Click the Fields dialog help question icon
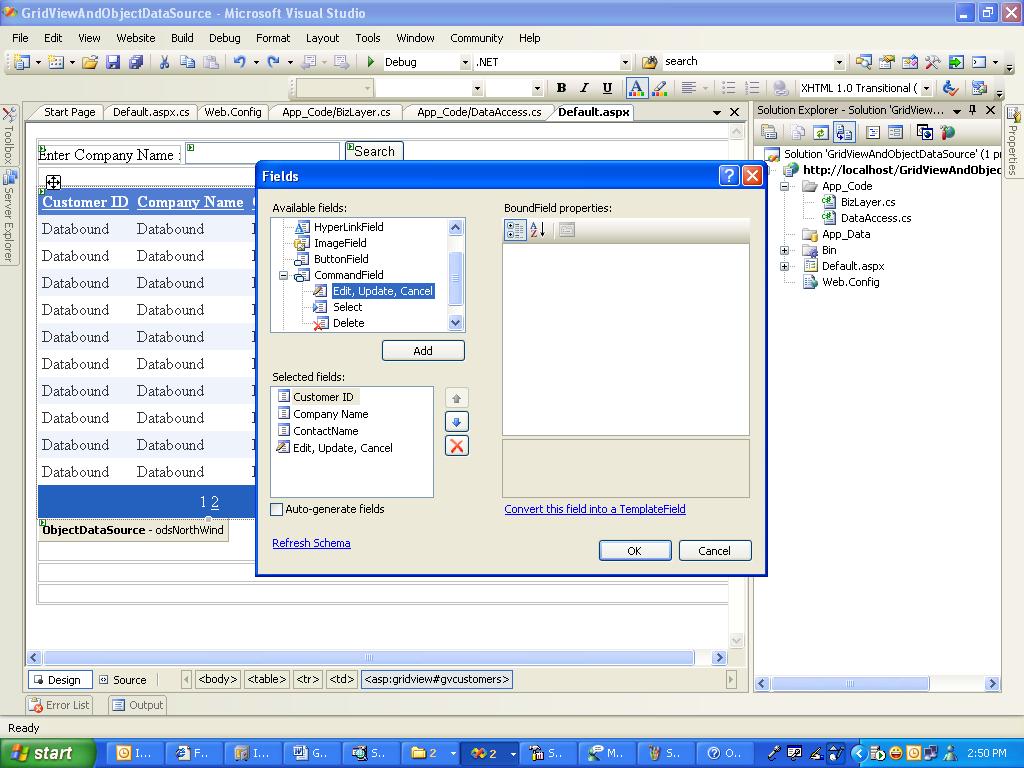 (x=729, y=175)
